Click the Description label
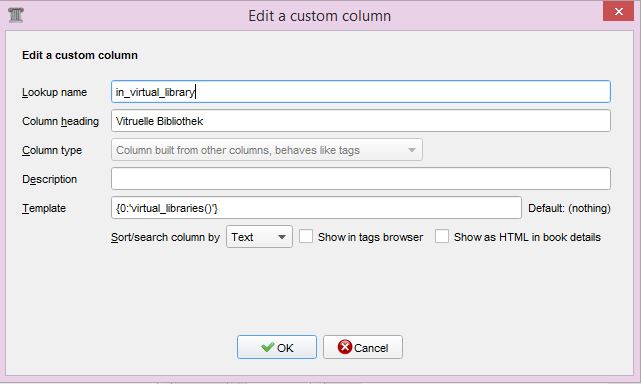641x384 pixels. [x=49, y=179]
